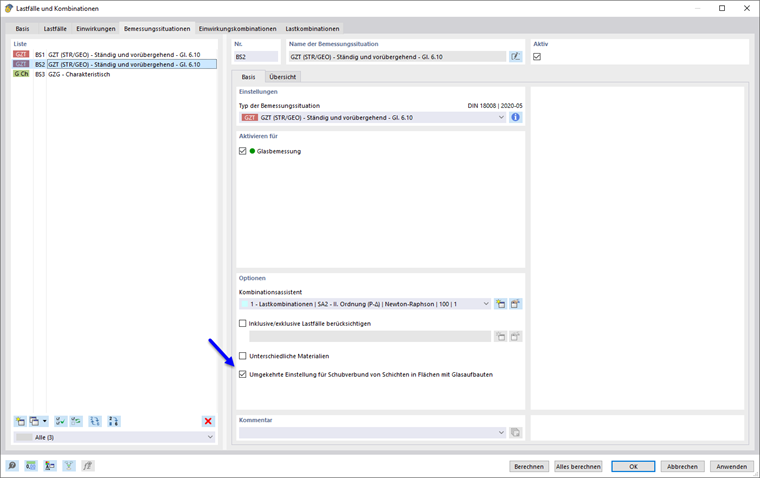Click the disabled new icon under Inklusive/exklusive Lastfälle
The width and height of the screenshot is (760, 478).
pos(500,336)
